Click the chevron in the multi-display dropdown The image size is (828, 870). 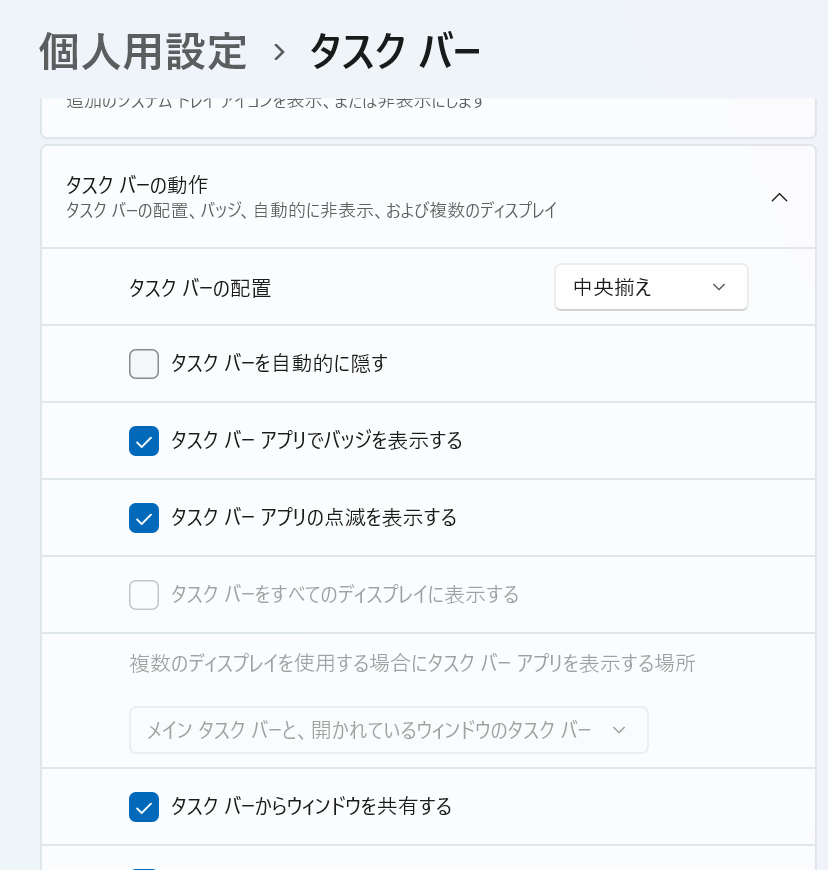(619, 730)
